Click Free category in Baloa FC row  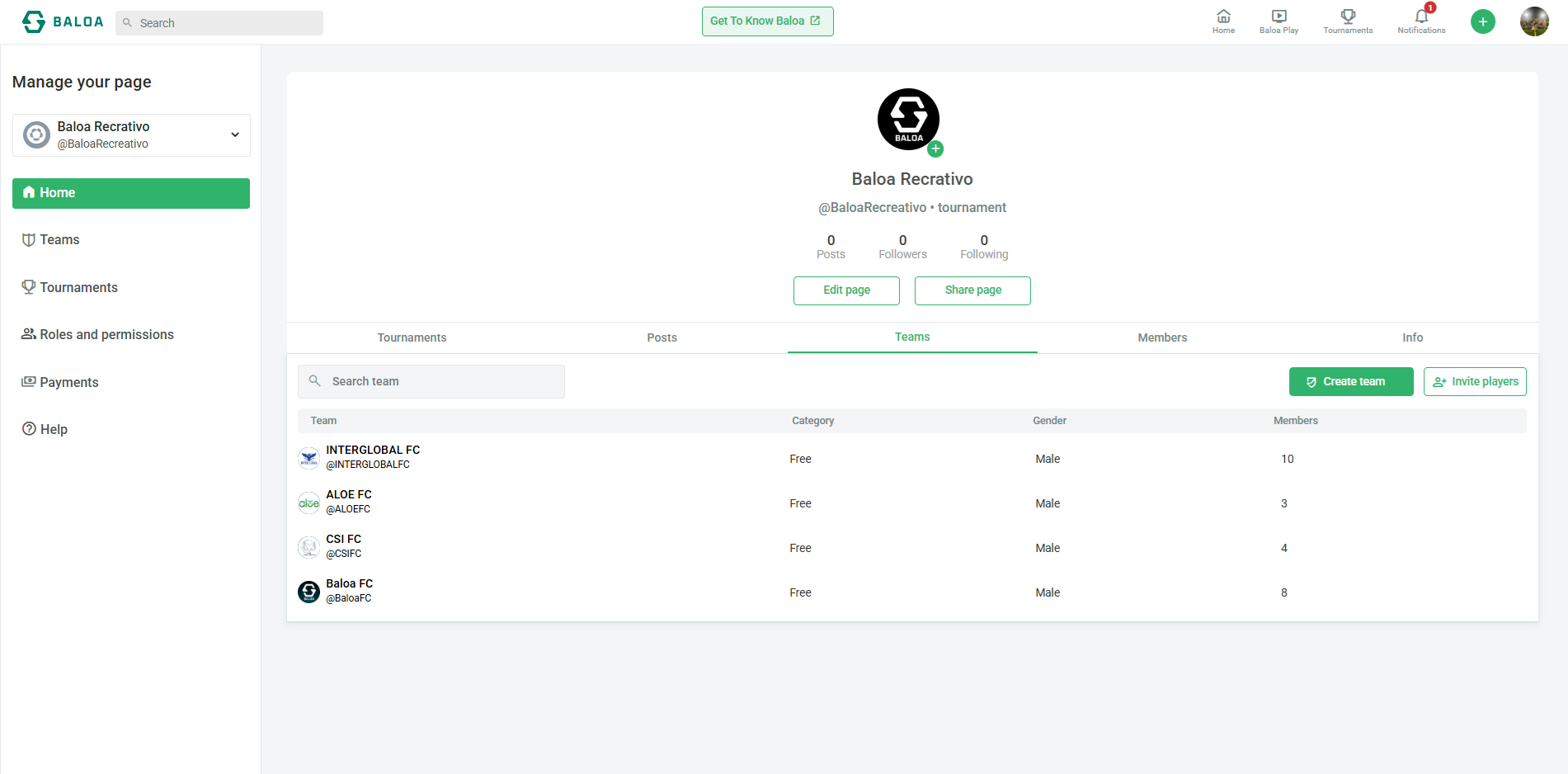click(800, 592)
